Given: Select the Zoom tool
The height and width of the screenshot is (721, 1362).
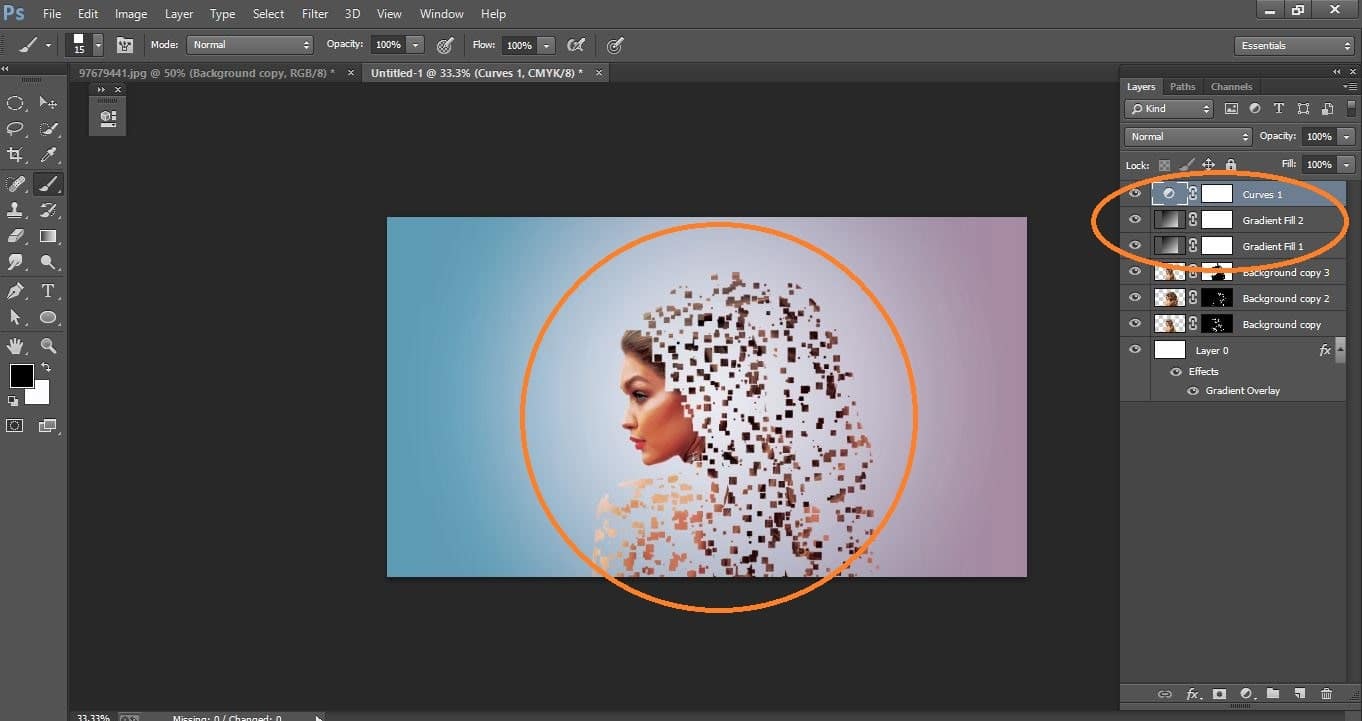Looking at the screenshot, I should coord(48,345).
